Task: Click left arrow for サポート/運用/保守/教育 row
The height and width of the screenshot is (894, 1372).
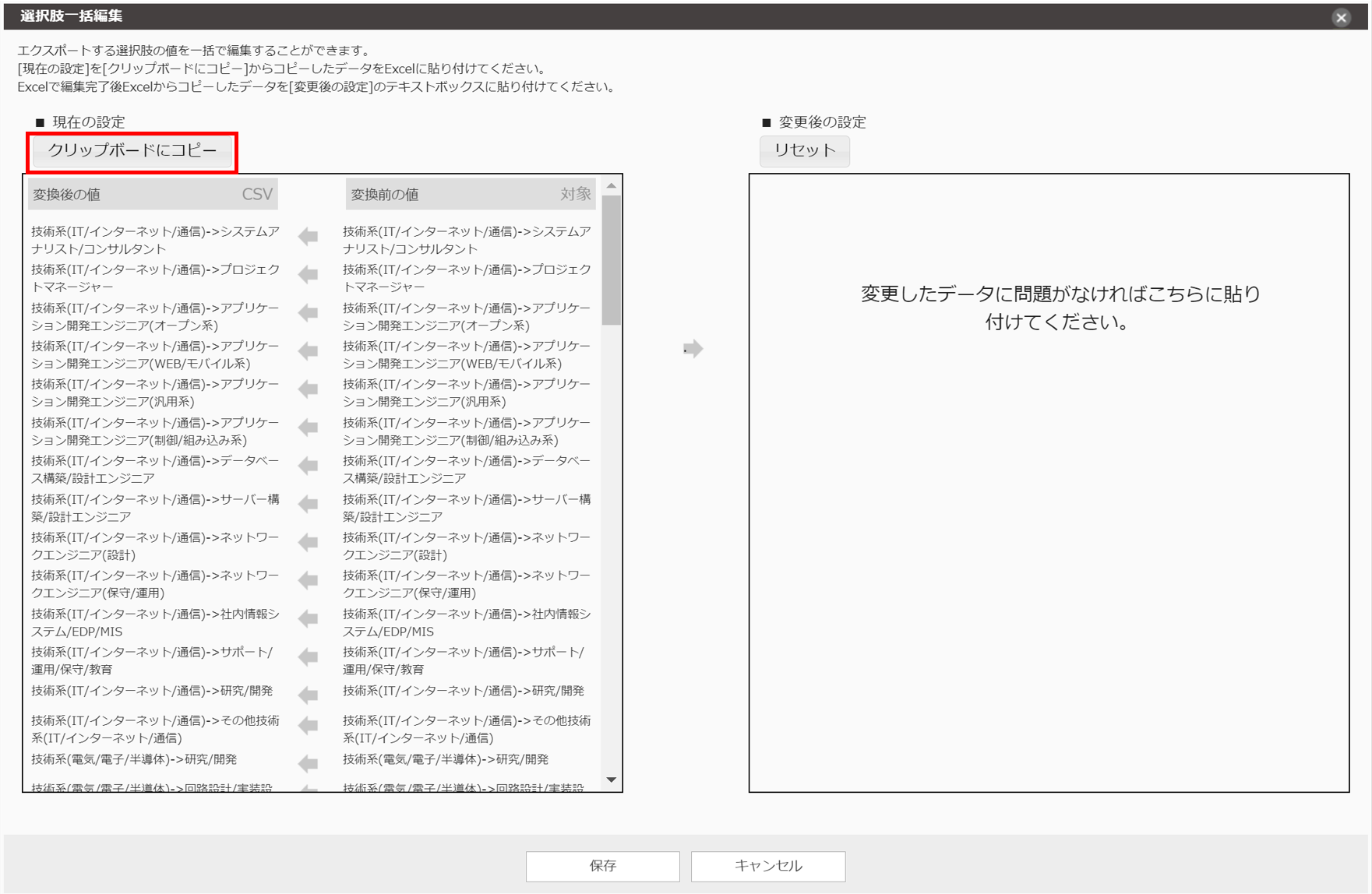Action: click(x=309, y=656)
